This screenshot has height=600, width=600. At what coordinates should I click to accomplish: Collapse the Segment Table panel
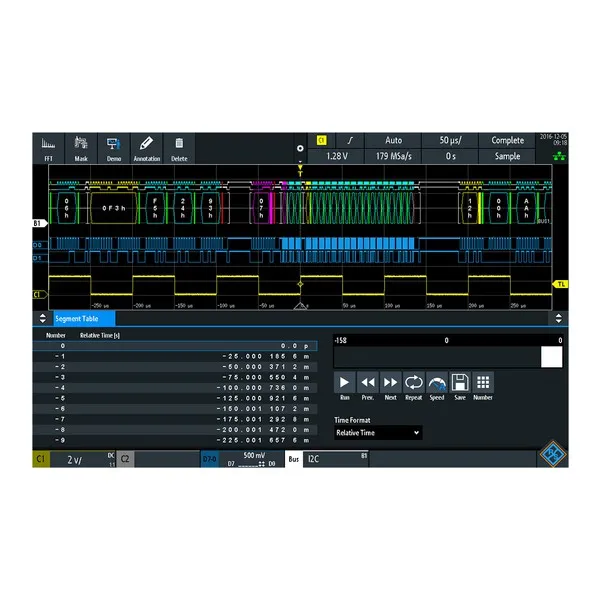coord(558,318)
